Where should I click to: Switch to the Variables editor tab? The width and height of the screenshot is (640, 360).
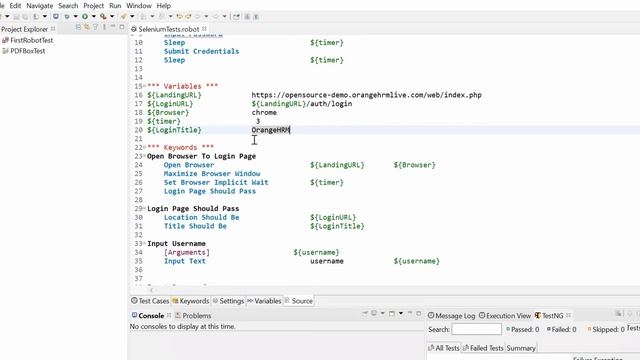(264, 301)
